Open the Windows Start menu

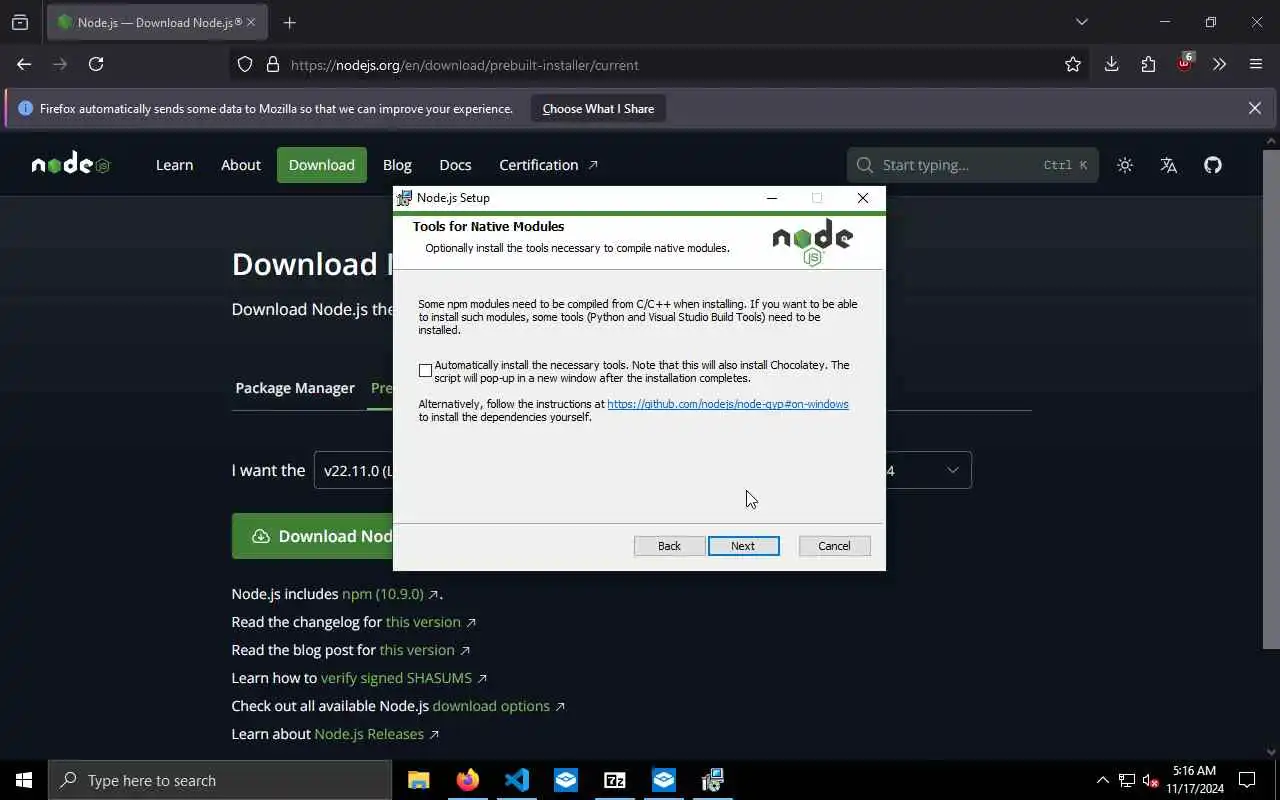(x=24, y=780)
